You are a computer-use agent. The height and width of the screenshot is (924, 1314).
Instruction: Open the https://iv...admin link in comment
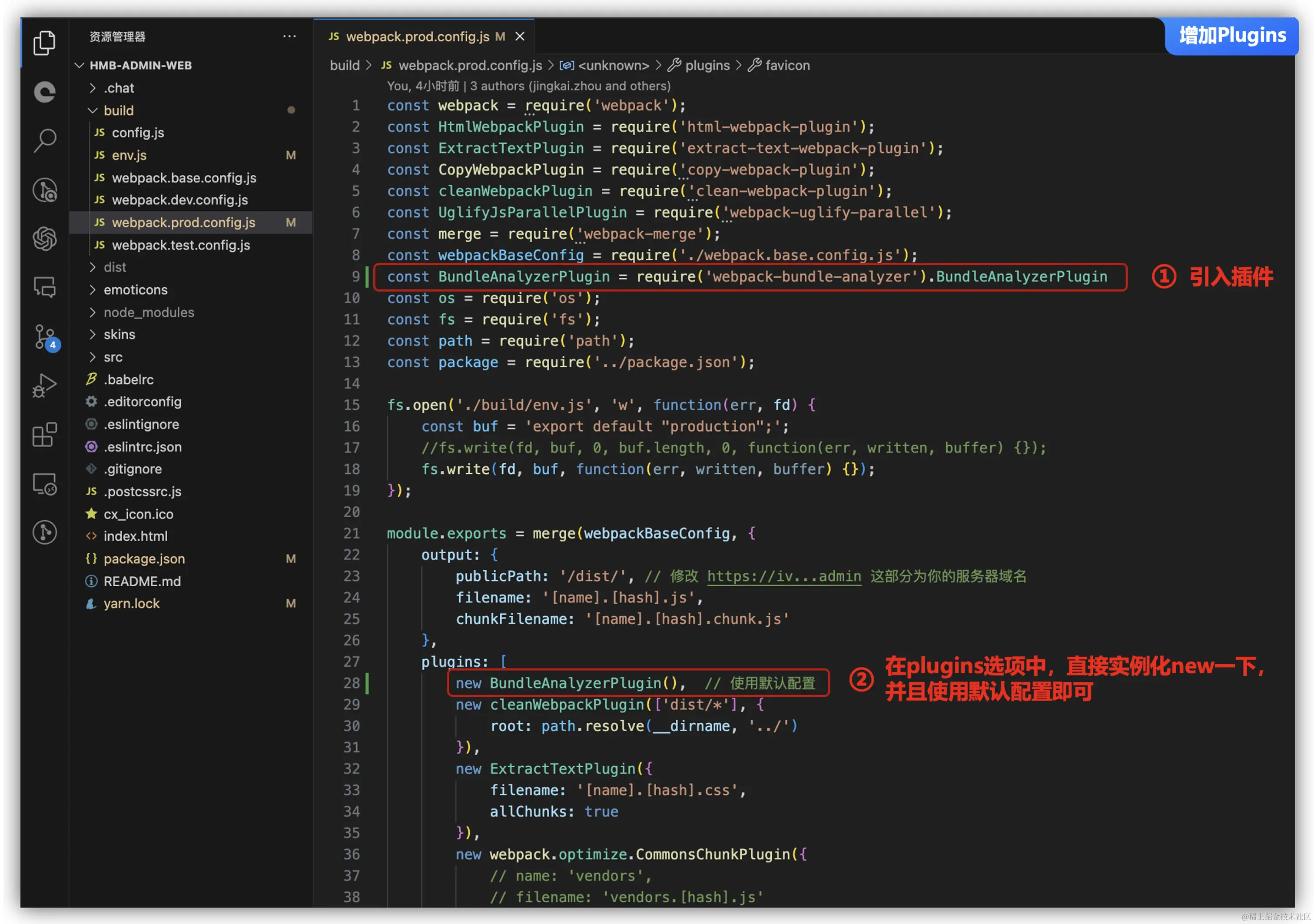784,576
